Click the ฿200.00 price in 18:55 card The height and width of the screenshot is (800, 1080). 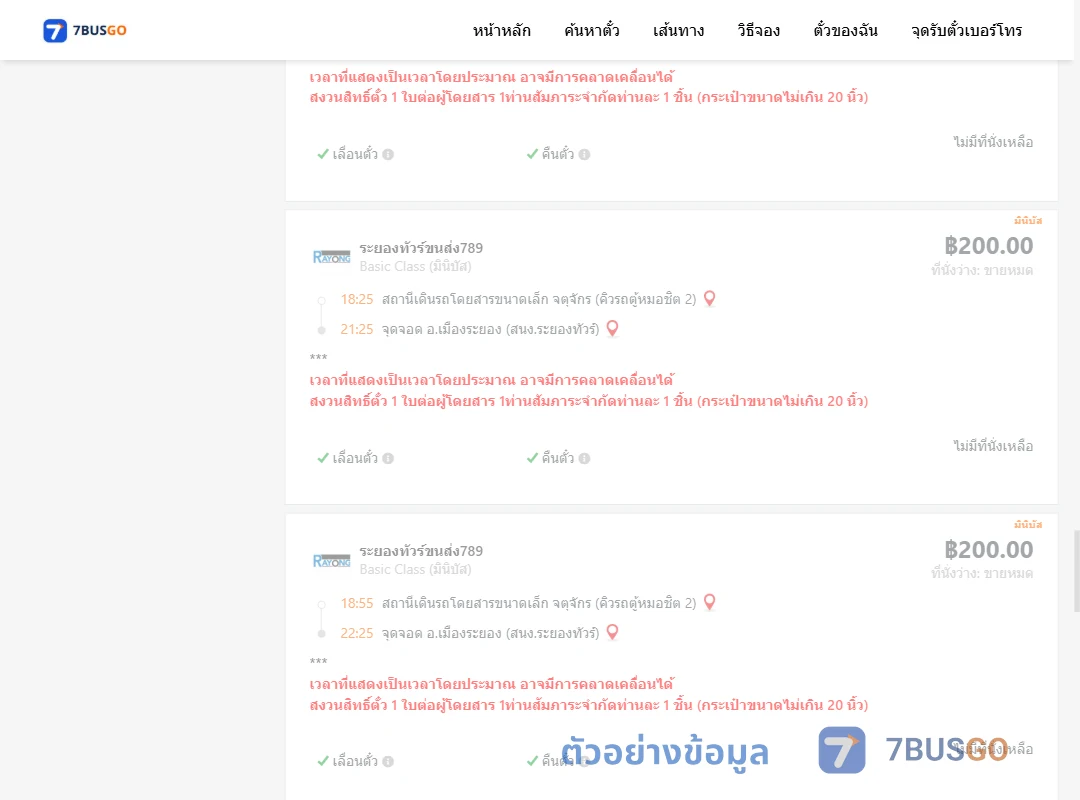tap(988, 550)
